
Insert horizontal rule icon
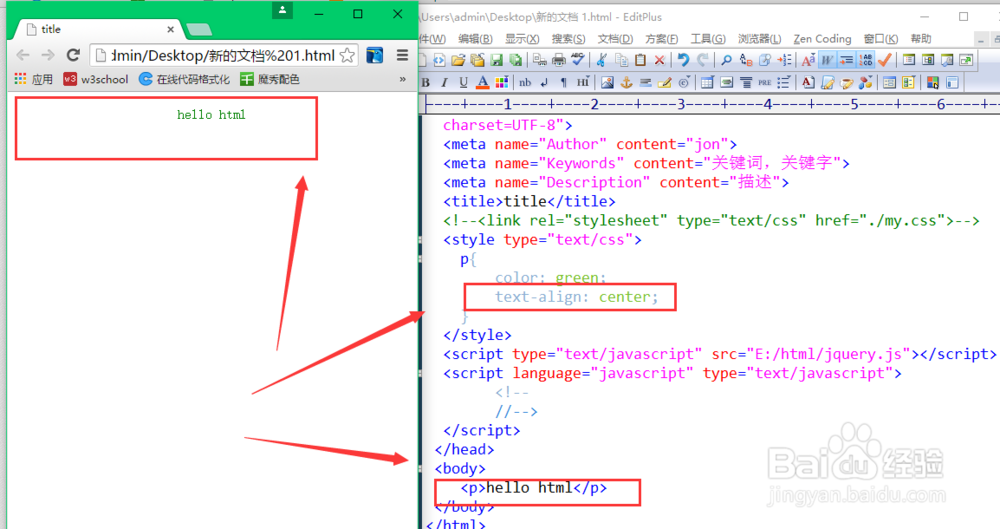click(645, 82)
